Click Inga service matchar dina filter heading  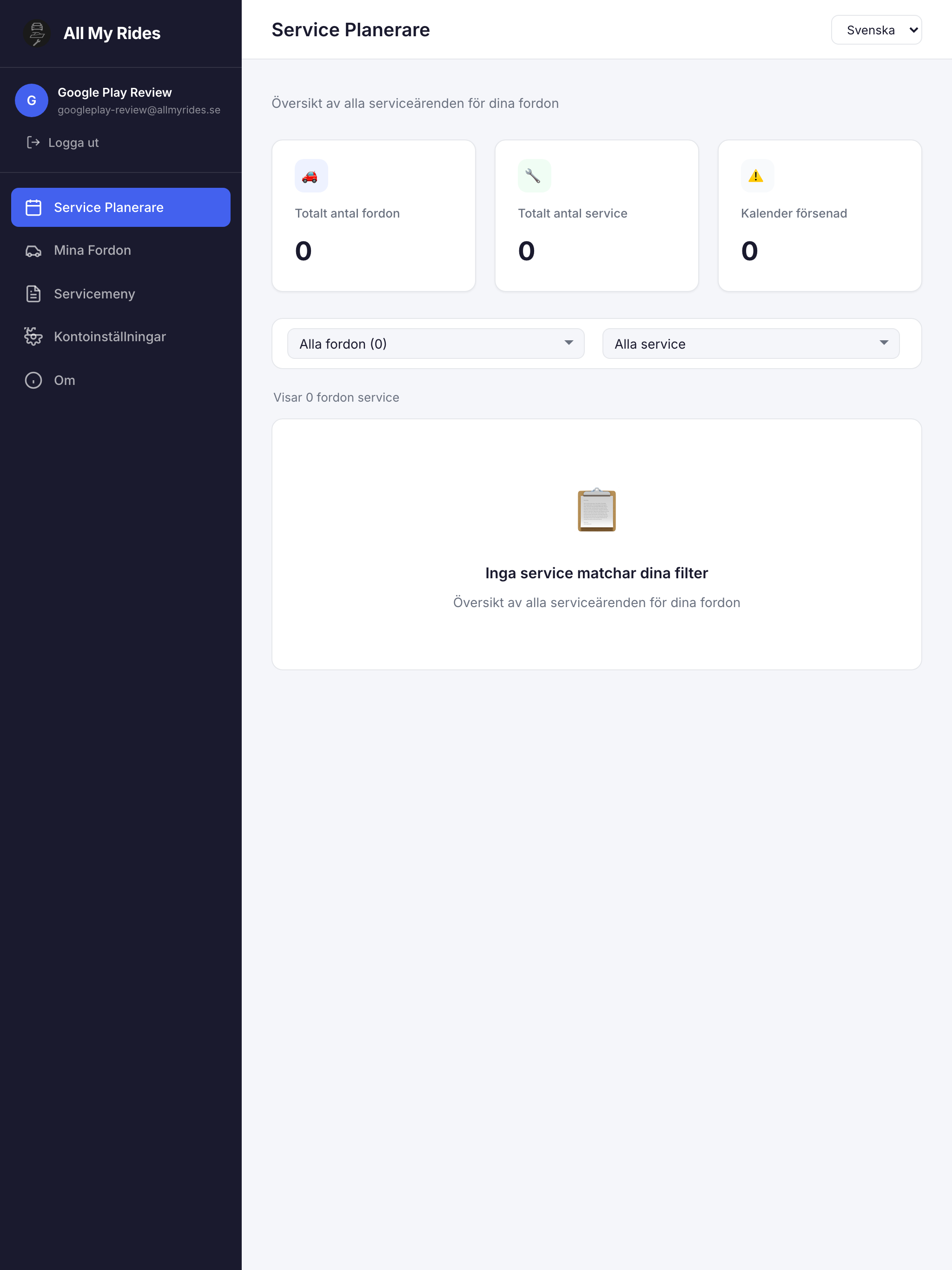tap(596, 573)
